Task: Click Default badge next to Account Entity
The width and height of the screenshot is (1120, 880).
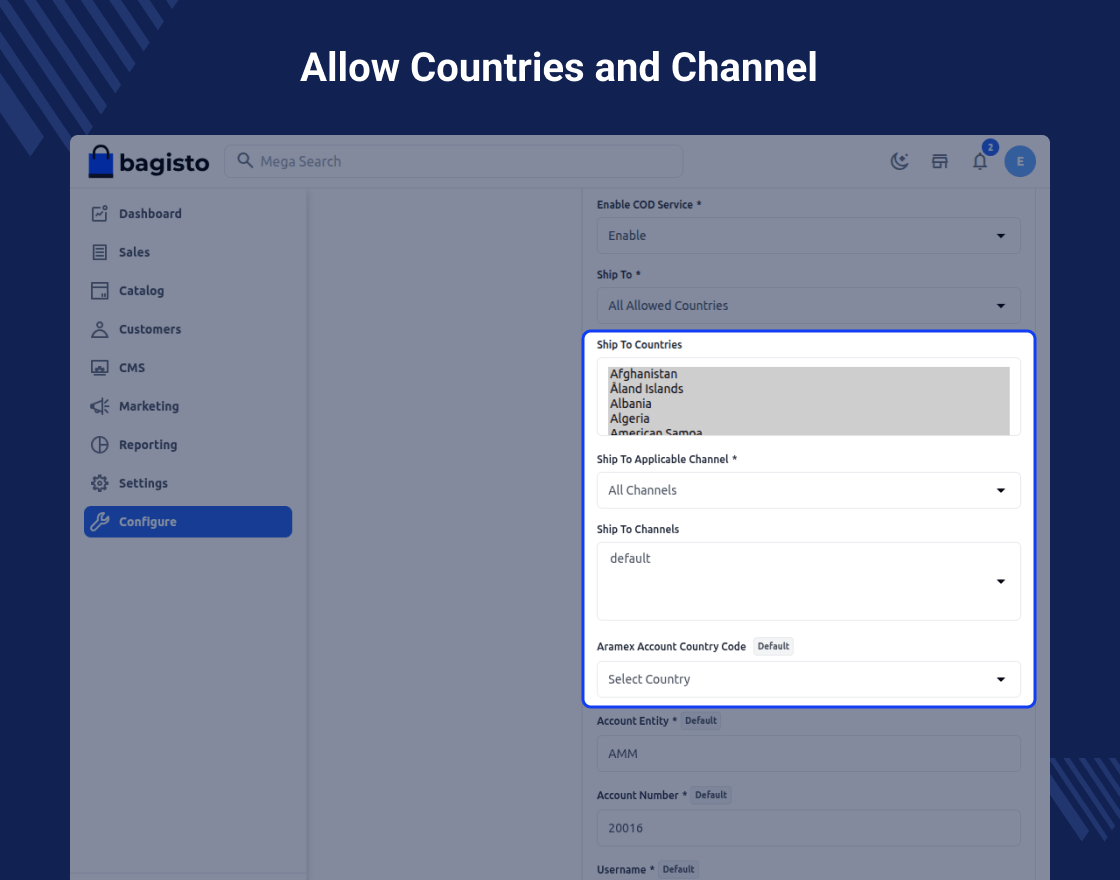Action: point(701,721)
